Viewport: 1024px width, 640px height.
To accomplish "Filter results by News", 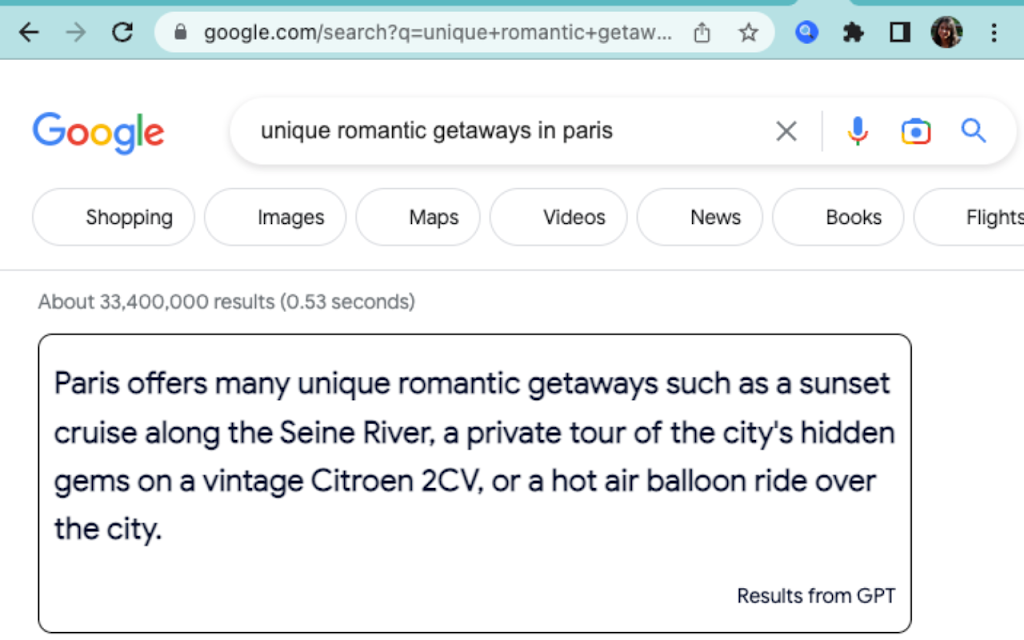I will click(x=700, y=217).
